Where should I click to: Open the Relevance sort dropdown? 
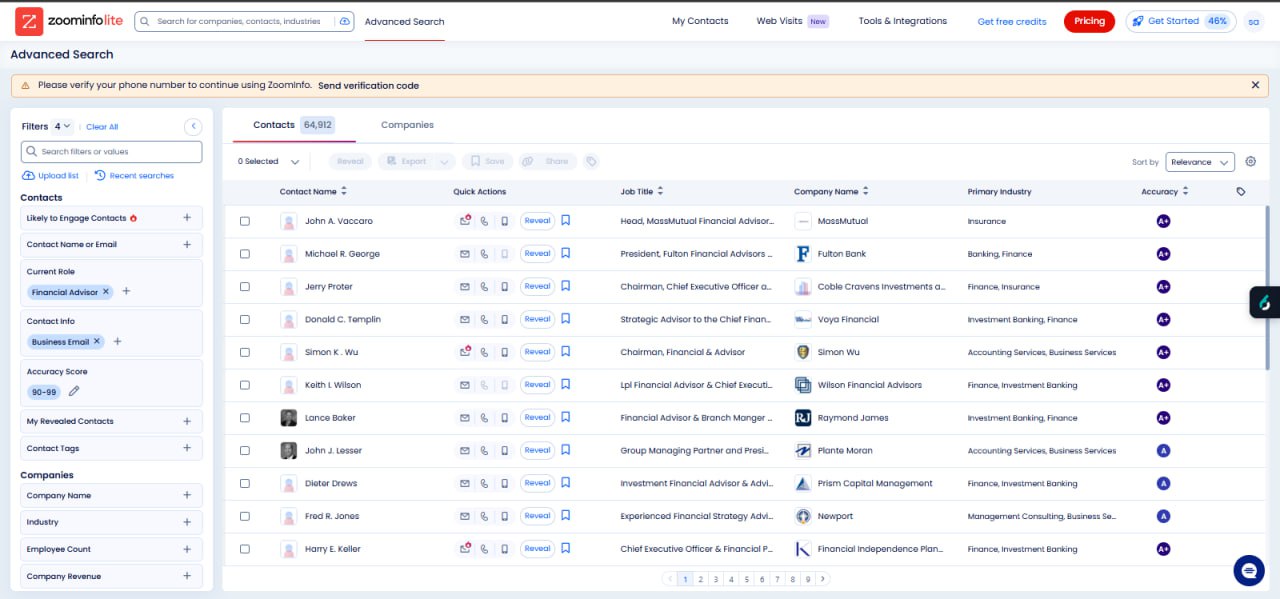pos(1199,162)
